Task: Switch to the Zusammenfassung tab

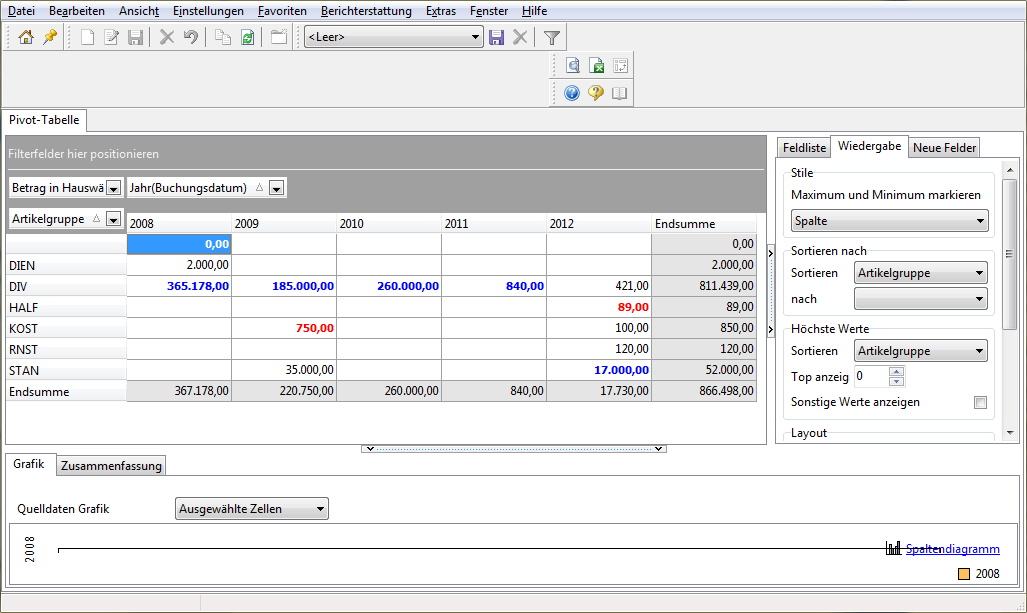Action: pos(110,466)
